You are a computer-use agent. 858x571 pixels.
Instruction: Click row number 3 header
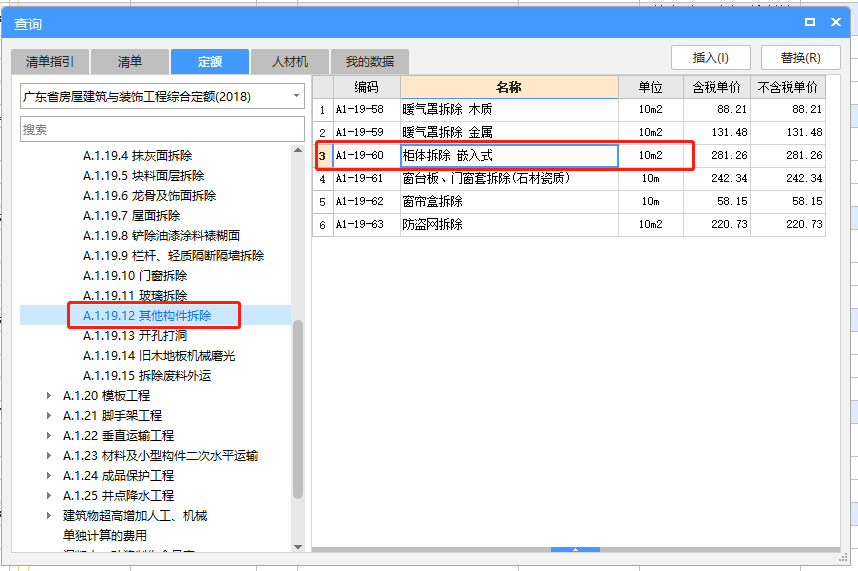coord(322,156)
